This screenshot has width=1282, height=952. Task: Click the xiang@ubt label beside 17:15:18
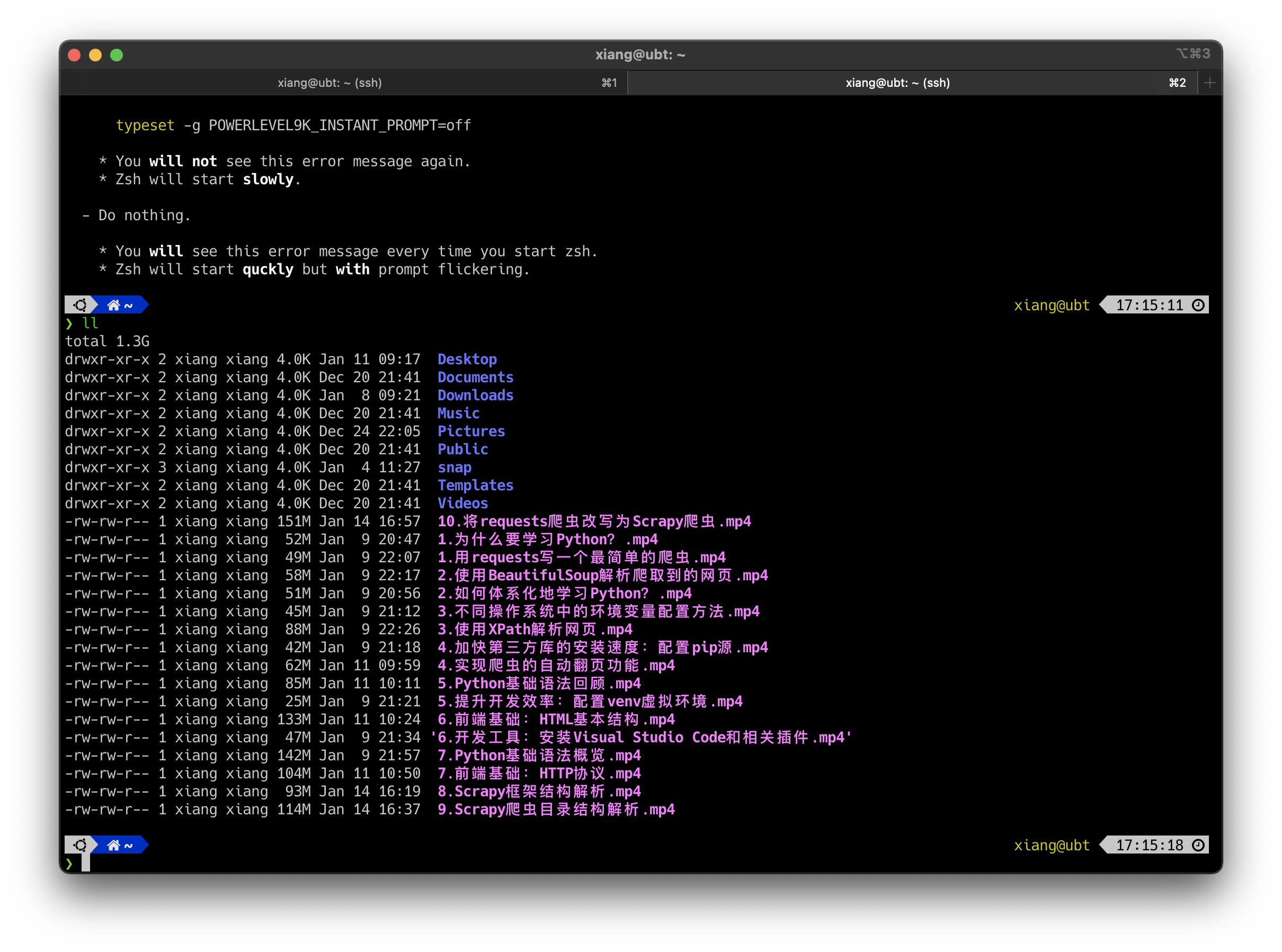pyautogui.click(x=1052, y=845)
